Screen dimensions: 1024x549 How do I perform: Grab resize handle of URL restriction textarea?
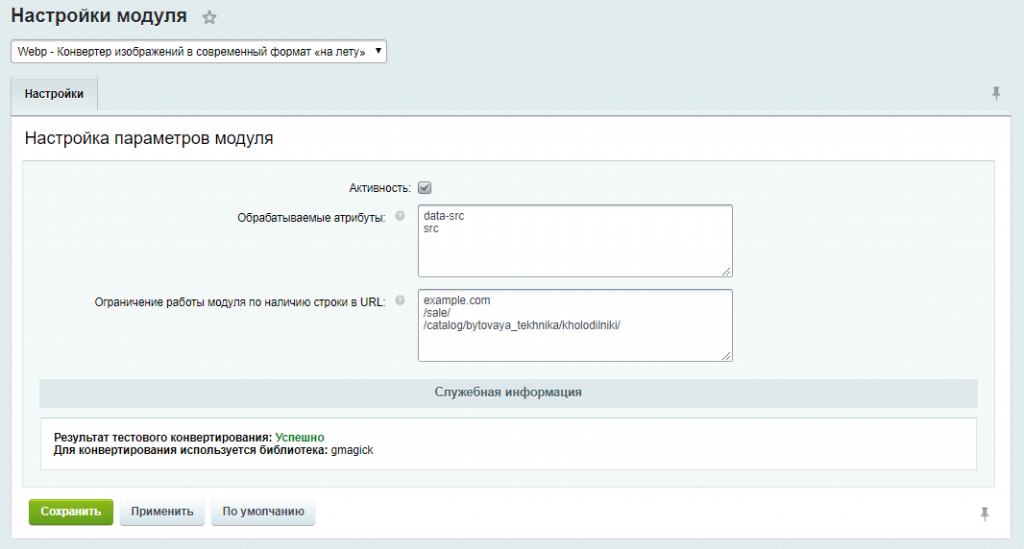[x=726, y=356]
